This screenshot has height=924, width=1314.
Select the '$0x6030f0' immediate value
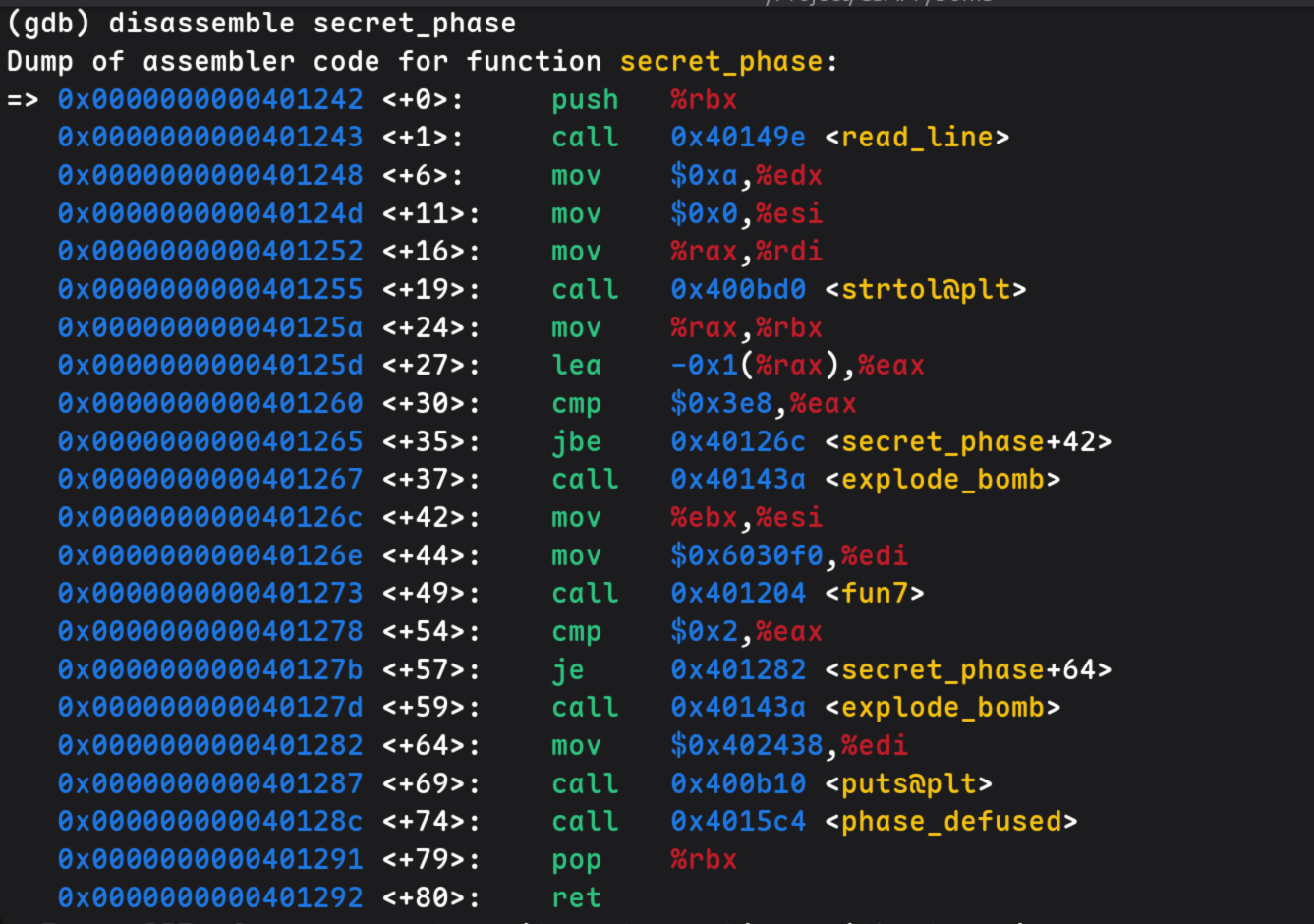pos(746,555)
